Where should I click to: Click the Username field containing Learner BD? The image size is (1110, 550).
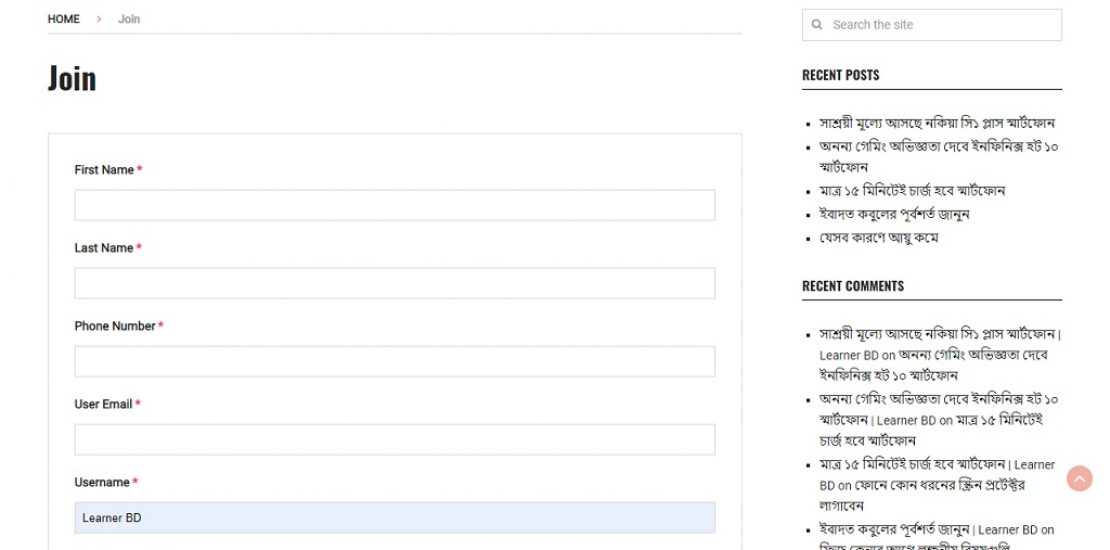pyautogui.click(x=394, y=517)
